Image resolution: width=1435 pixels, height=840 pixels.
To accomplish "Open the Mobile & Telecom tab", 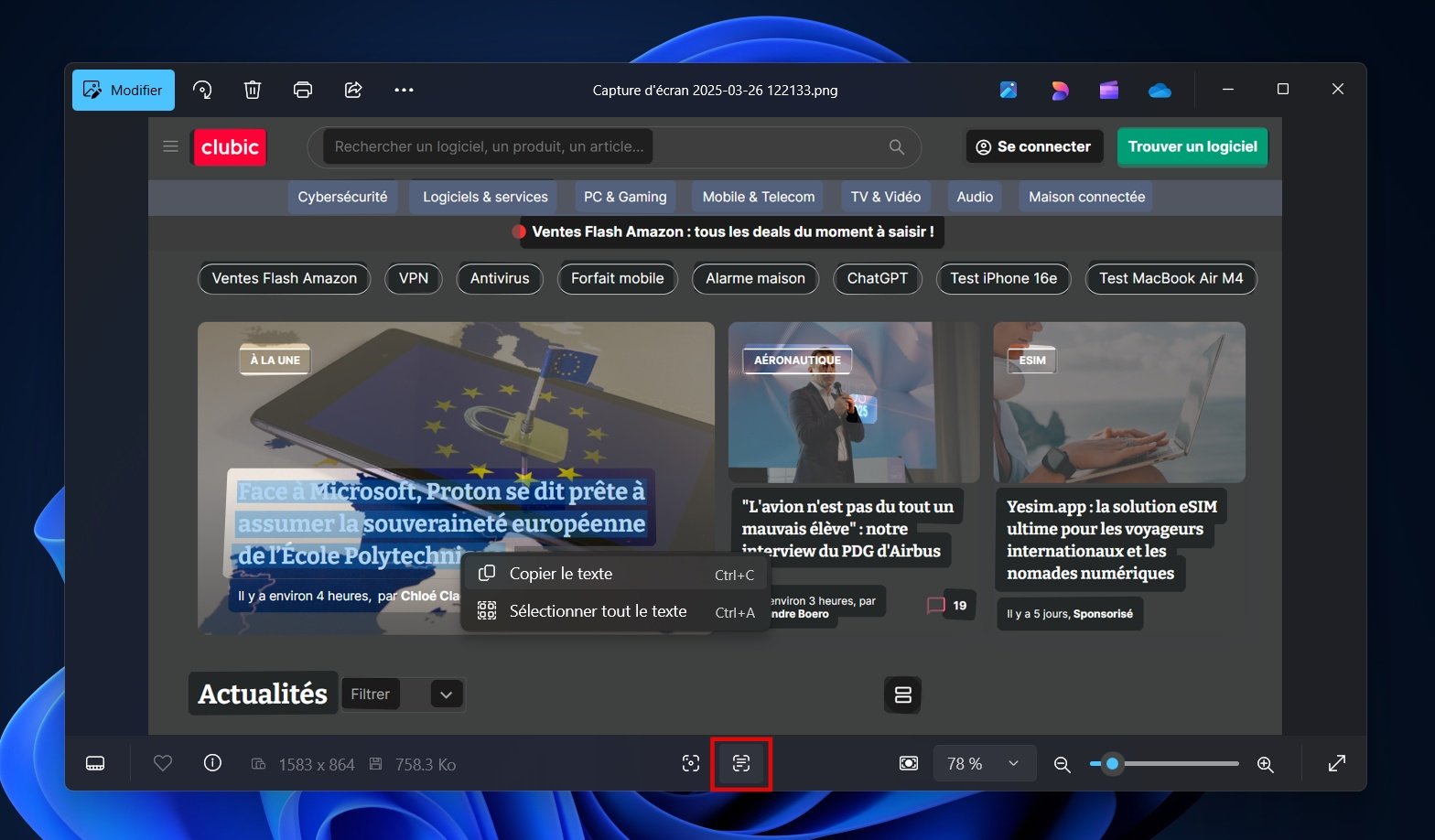I will pyautogui.click(x=759, y=197).
